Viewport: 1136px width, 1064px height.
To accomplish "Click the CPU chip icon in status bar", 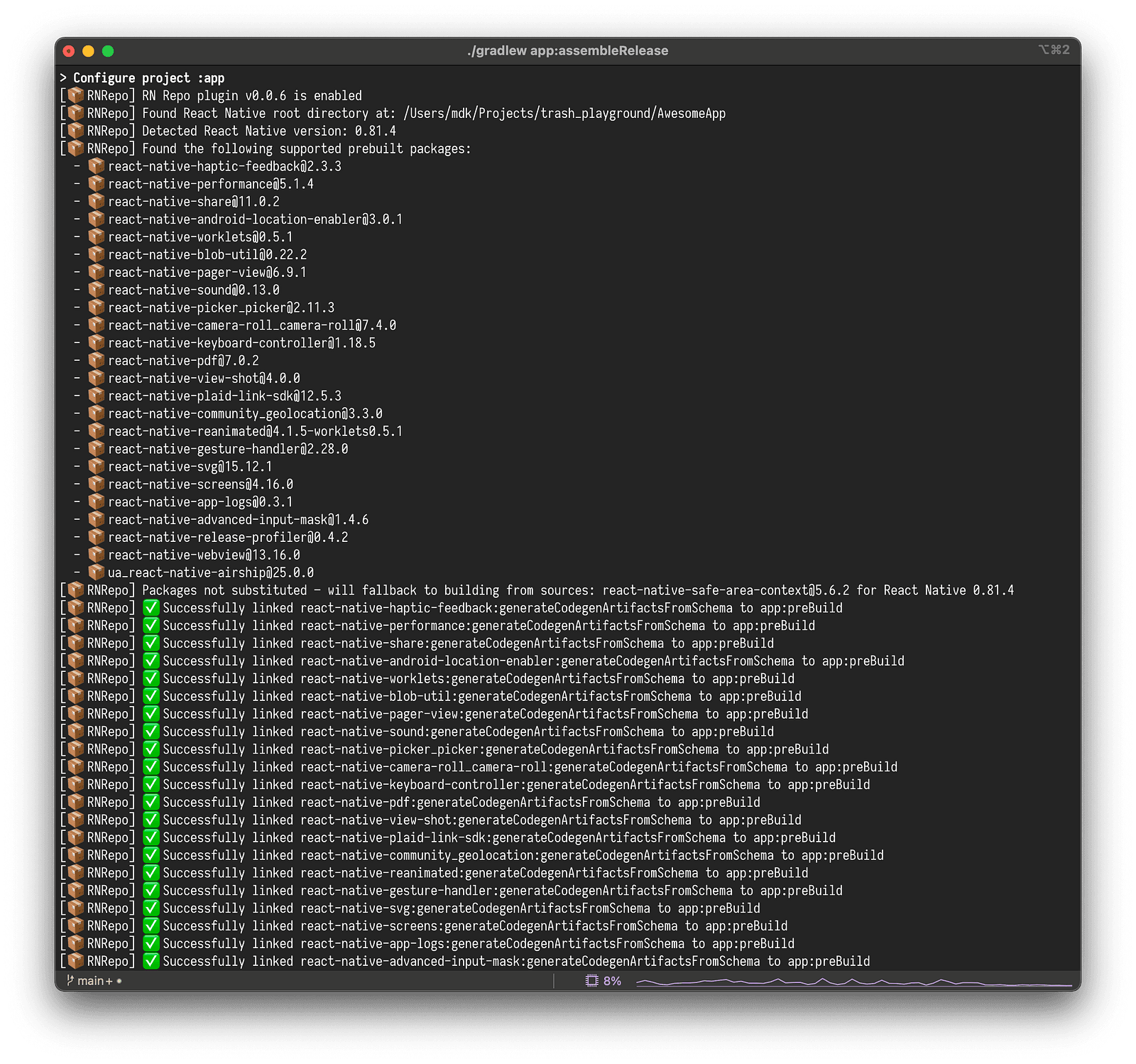I will coord(591,981).
